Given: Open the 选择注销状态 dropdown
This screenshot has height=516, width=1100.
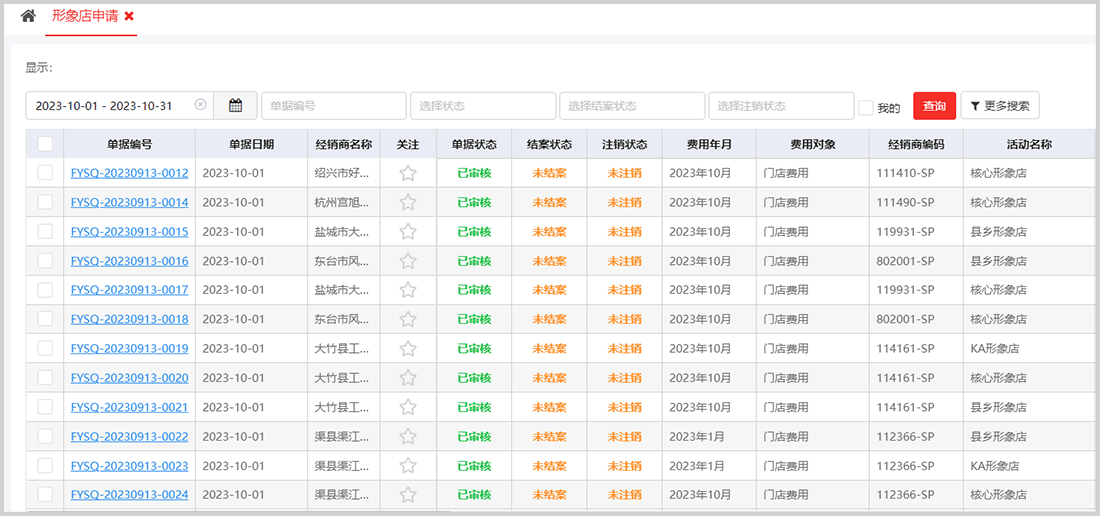Looking at the screenshot, I should [780, 106].
